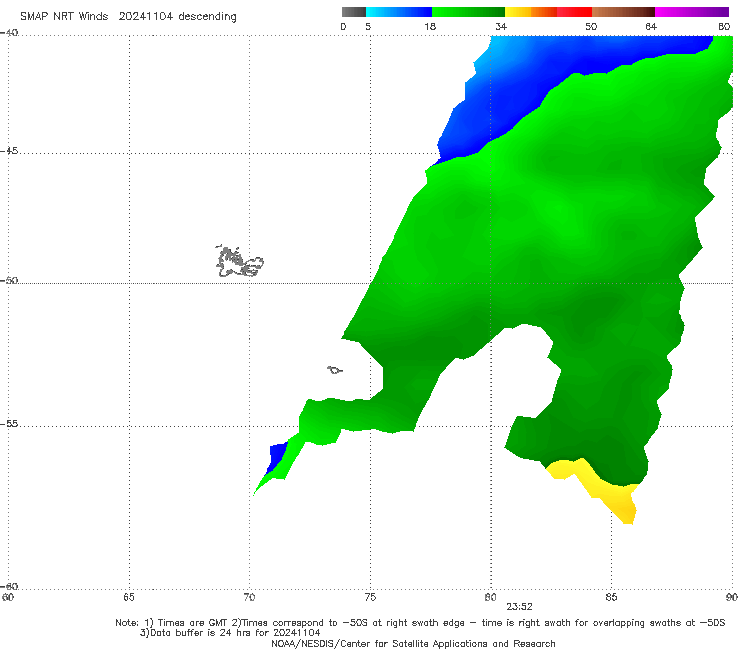This screenshot has height=650, width=740.
Task: Click the '34' label under the color bar
Action: [x=501, y=26]
